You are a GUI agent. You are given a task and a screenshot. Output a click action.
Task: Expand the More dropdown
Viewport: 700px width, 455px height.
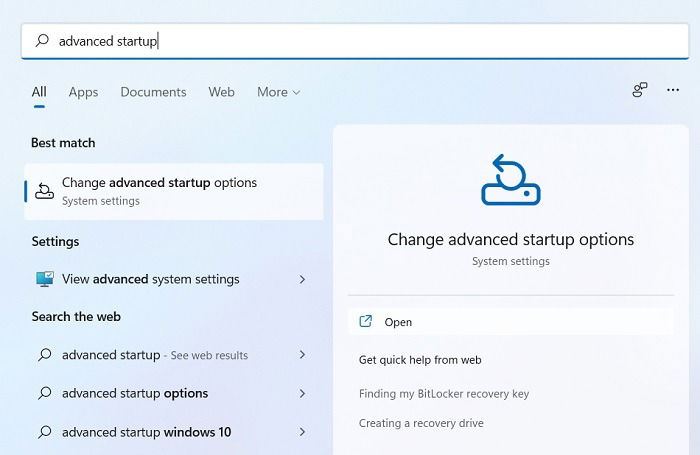tap(279, 92)
